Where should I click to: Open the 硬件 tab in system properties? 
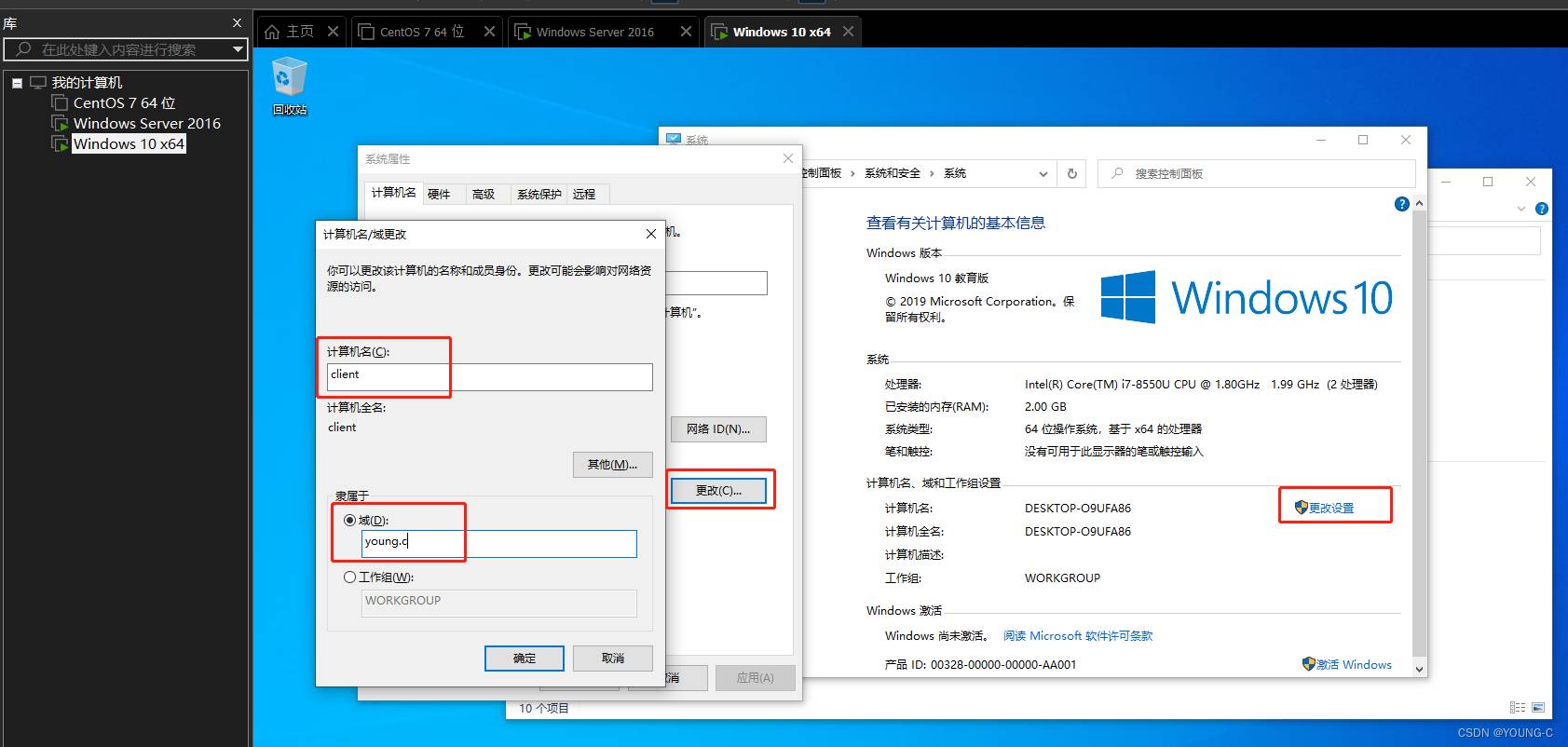pos(439,194)
